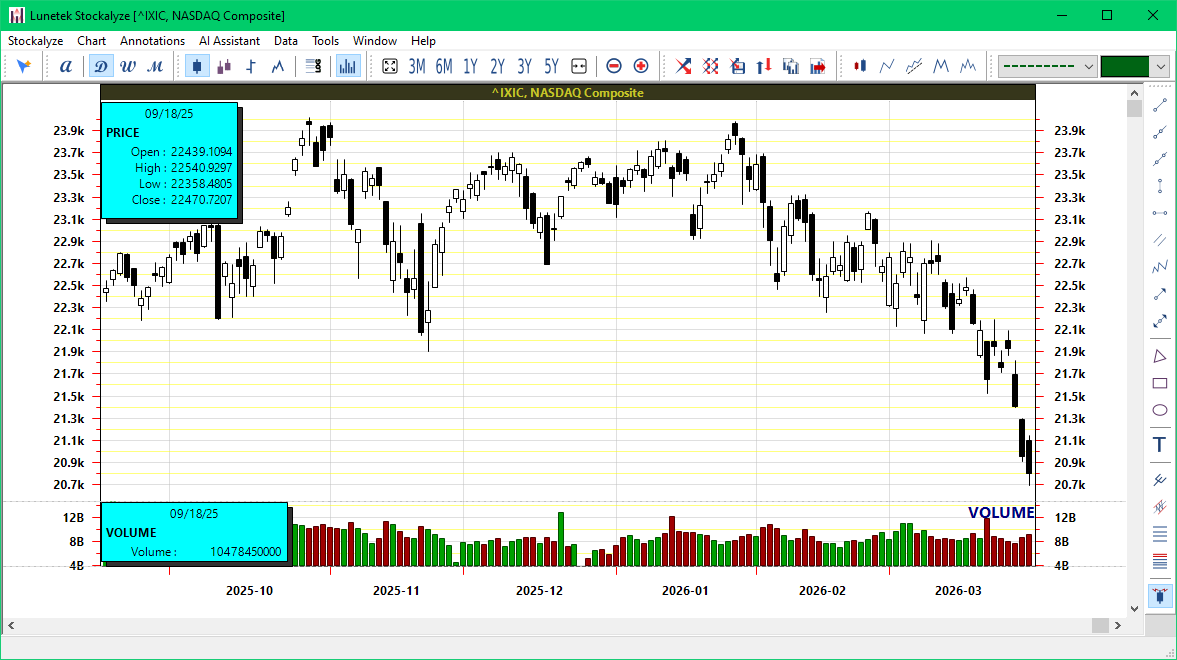
Task: Open the data table view icon
Action: coord(314,65)
